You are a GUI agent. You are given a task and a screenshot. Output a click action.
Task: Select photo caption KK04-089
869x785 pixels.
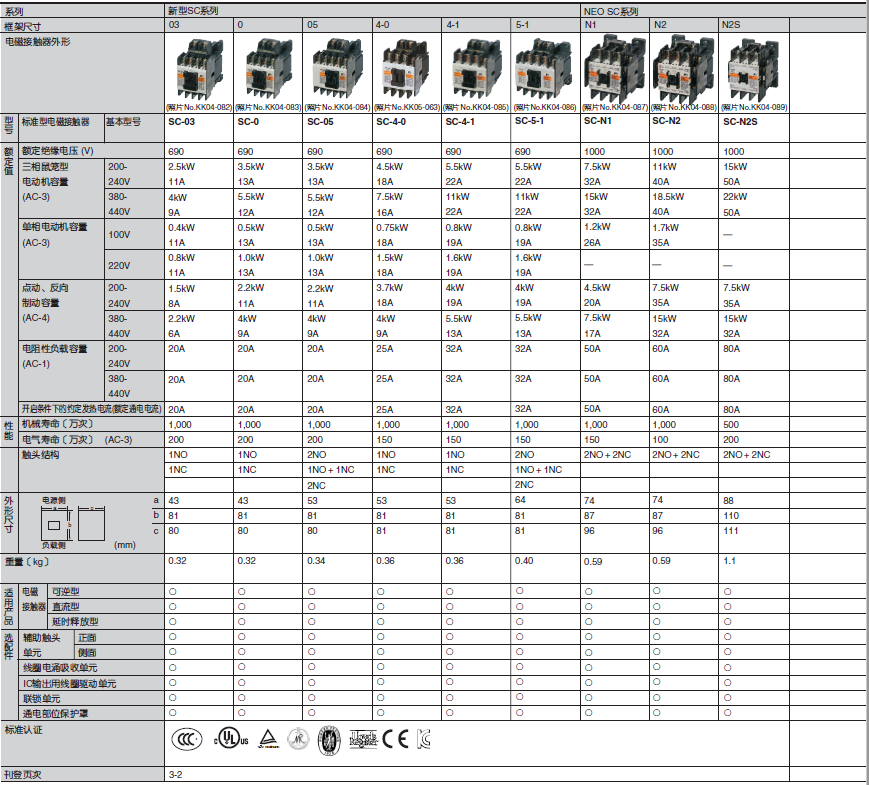pyautogui.click(x=754, y=108)
